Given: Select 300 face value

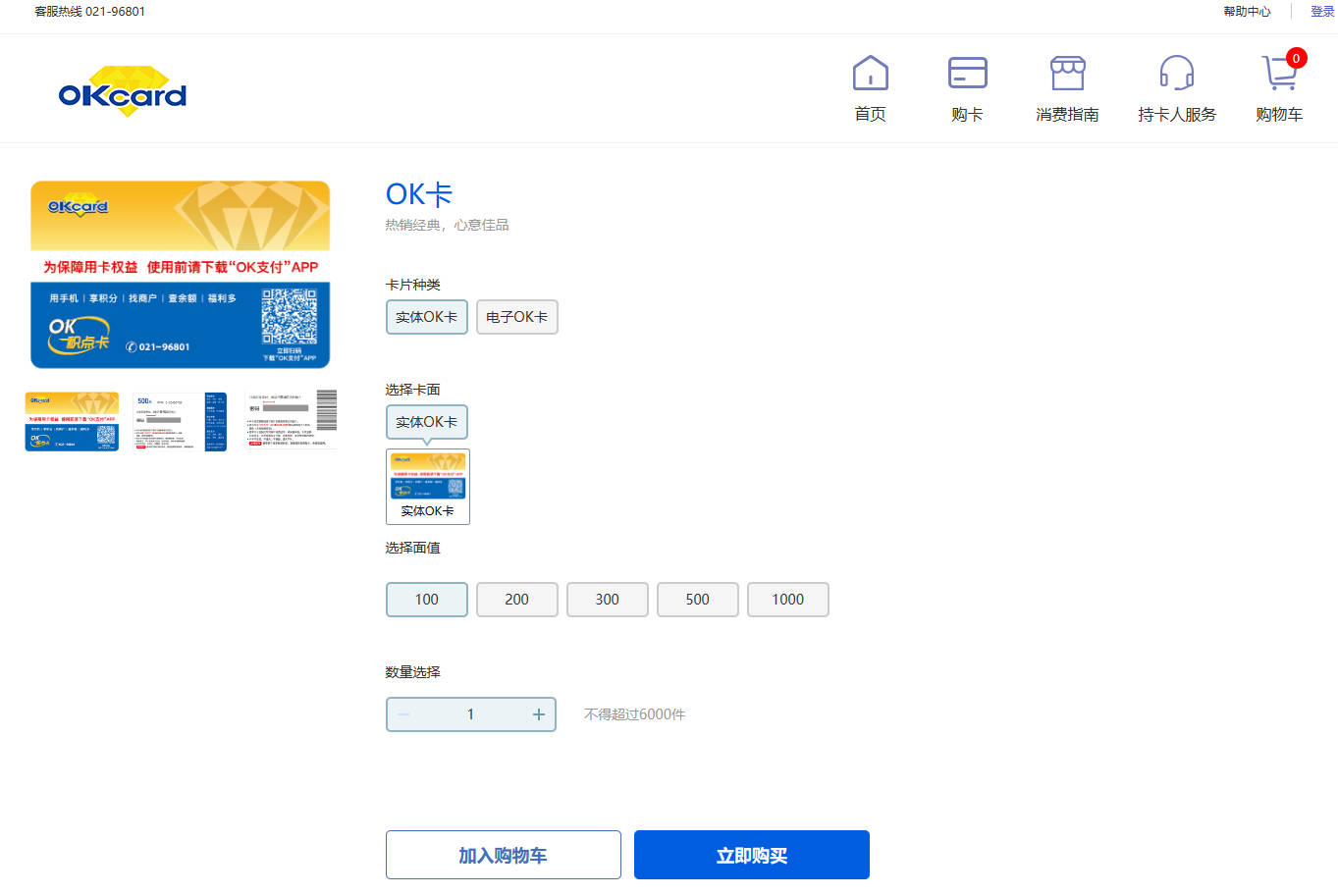Looking at the screenshot, I should [x=608, y=600].
